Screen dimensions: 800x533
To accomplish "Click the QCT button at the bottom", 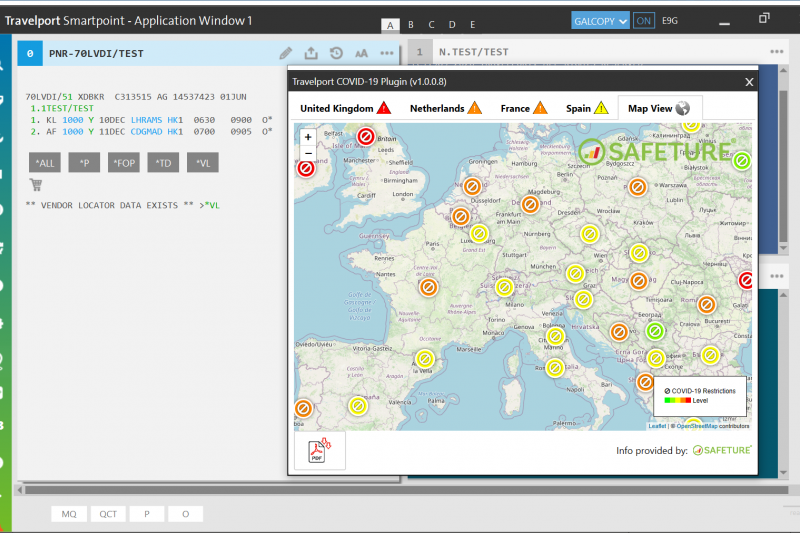I will [x=108, y=514].
